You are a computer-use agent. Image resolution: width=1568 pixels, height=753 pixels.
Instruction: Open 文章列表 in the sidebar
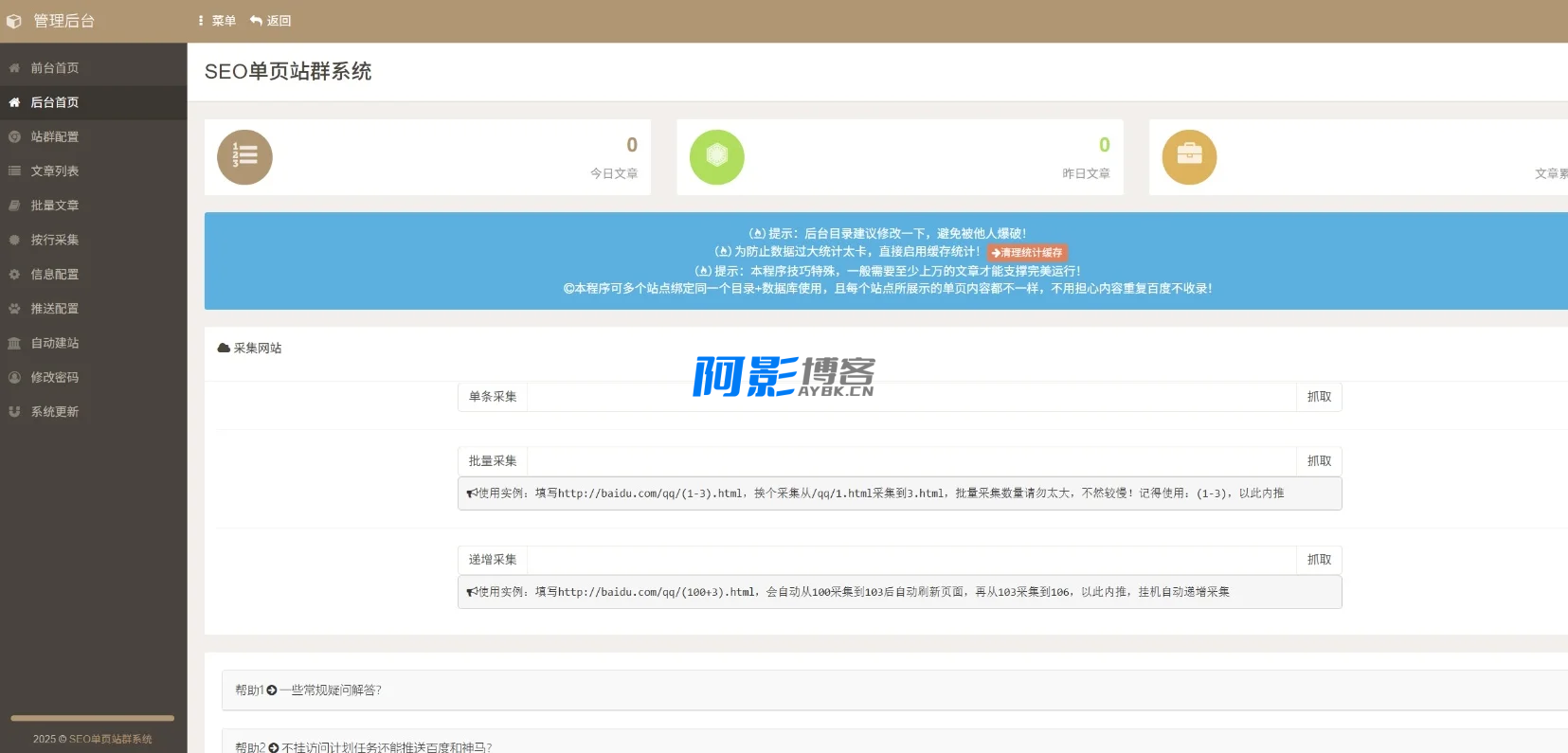pyautogui.click(x=54, y=171)
